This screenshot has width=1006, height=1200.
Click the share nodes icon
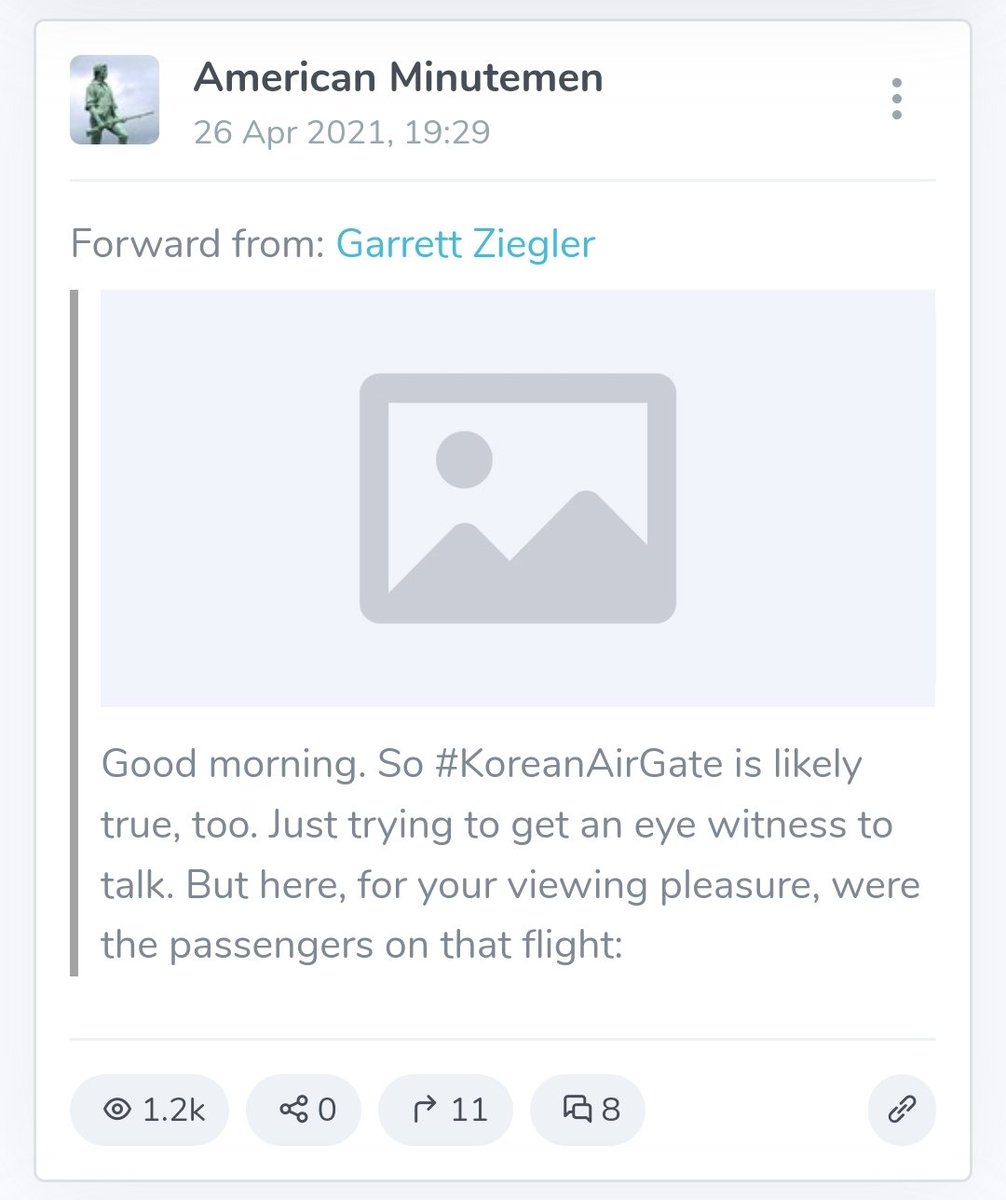(x=294, y=1109)
